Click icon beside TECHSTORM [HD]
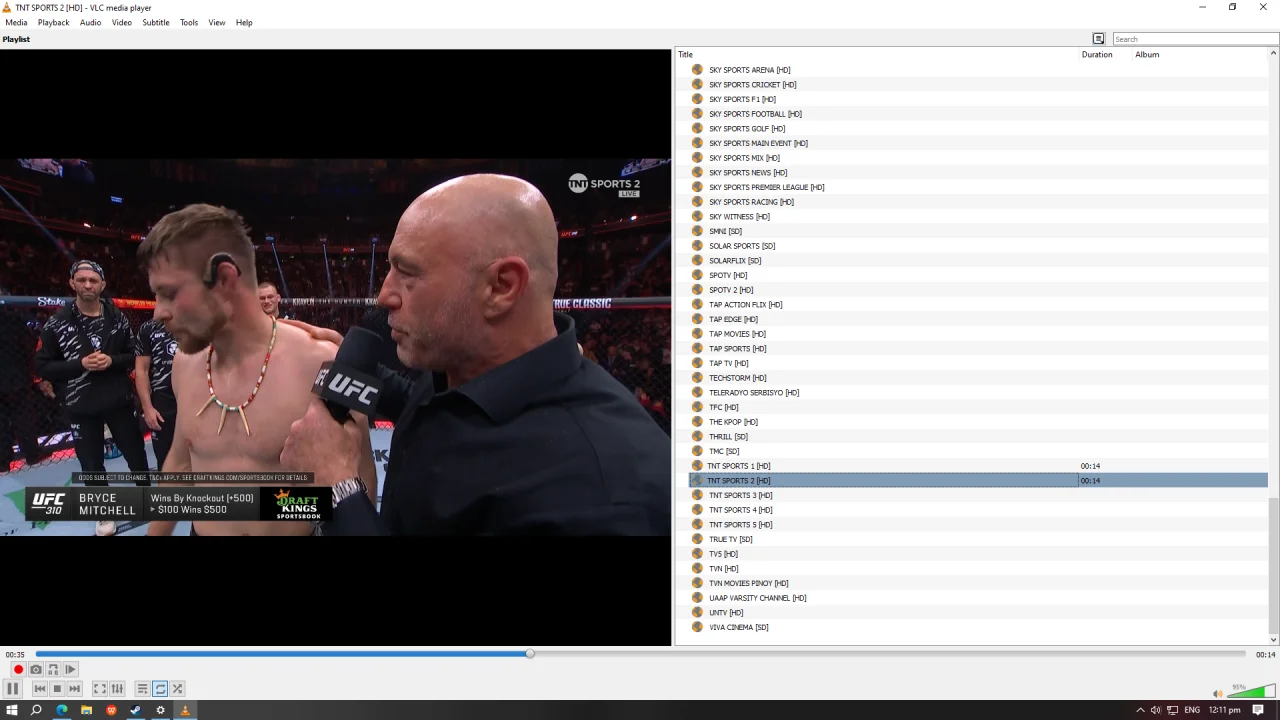1280x720 pixels. [x=698, y=378]
